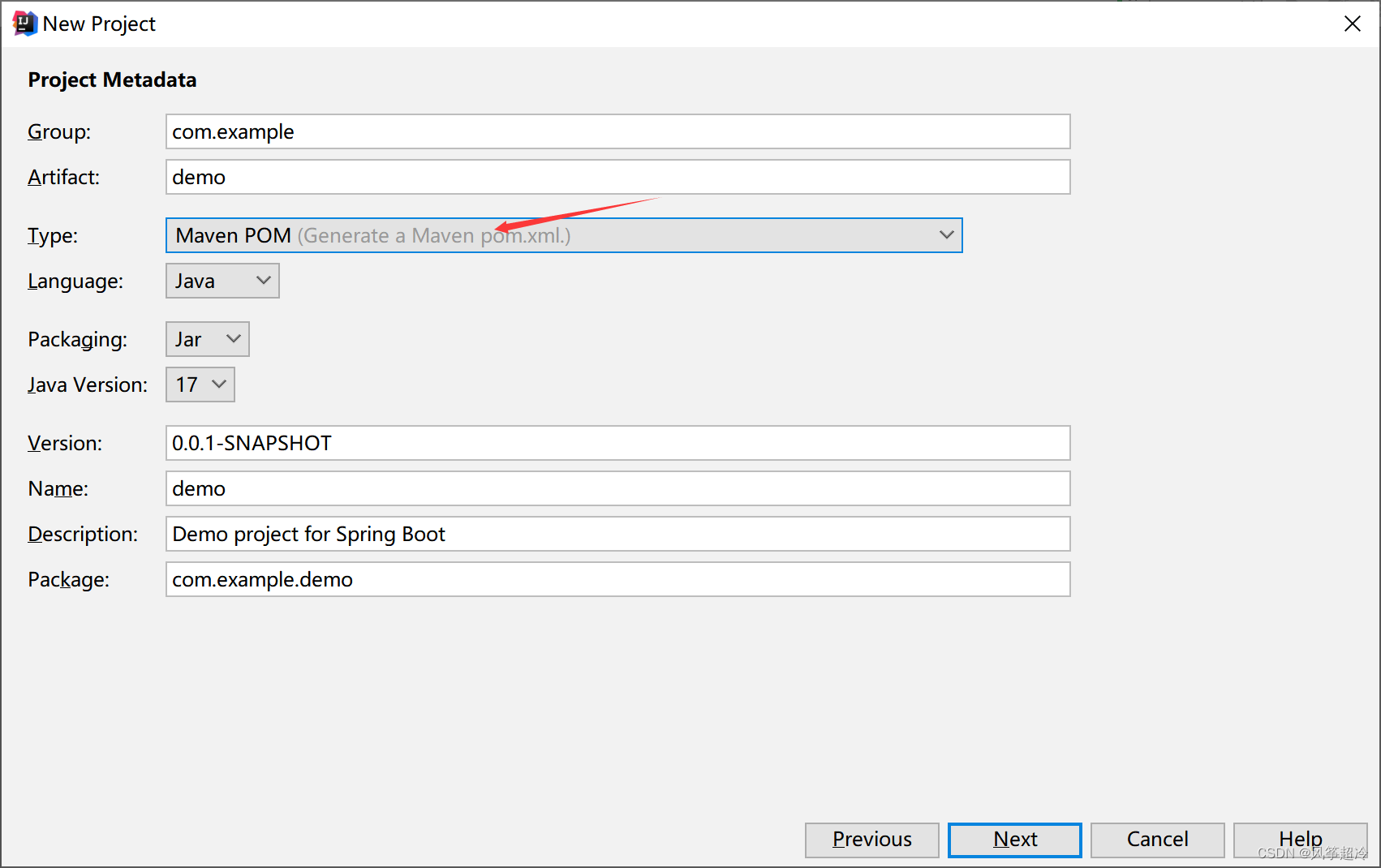Focus the Package field com.example.demo
Screen dimensions: 1381x868
pyautogui.click(x=617, y=579)
